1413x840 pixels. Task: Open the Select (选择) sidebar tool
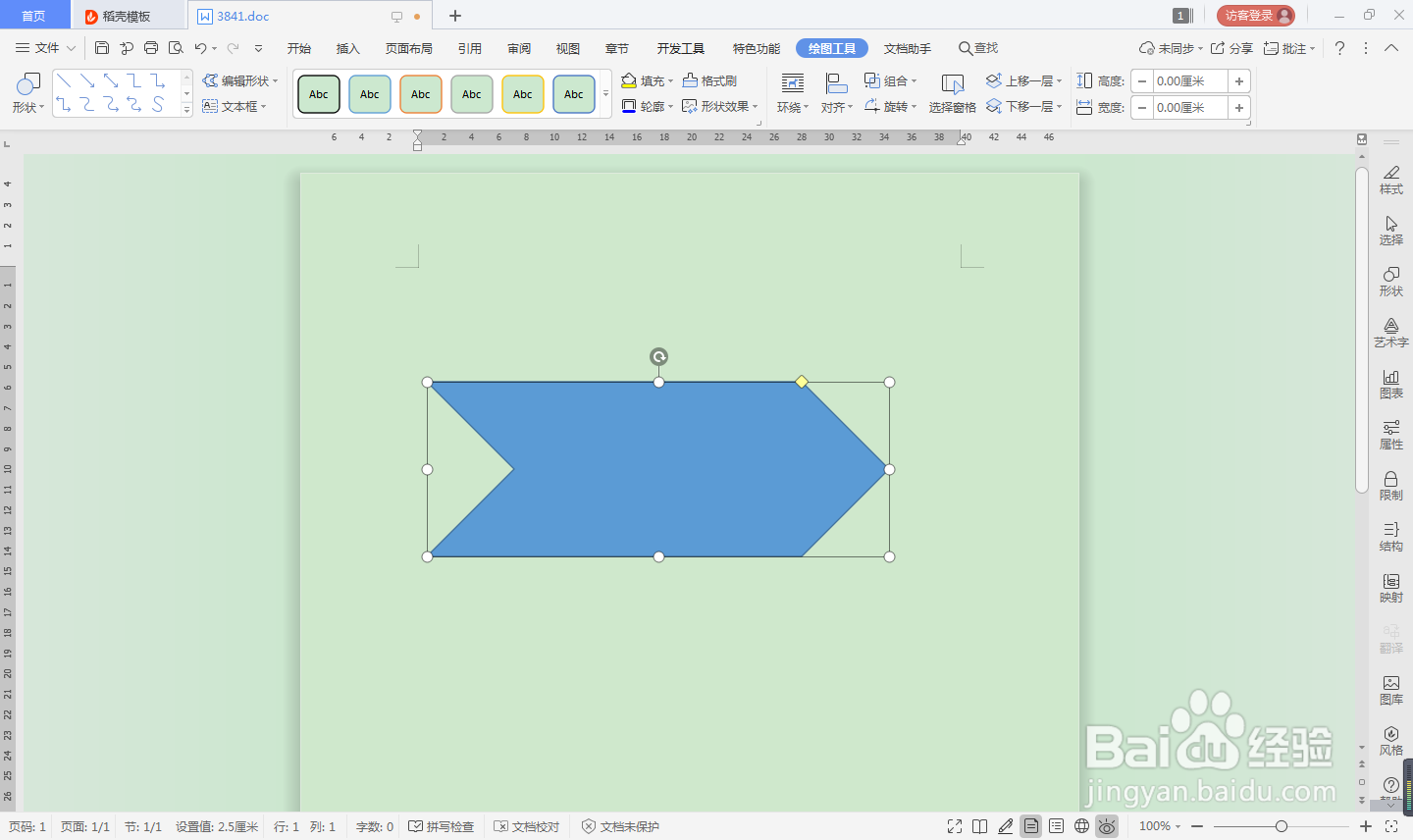1391,231
